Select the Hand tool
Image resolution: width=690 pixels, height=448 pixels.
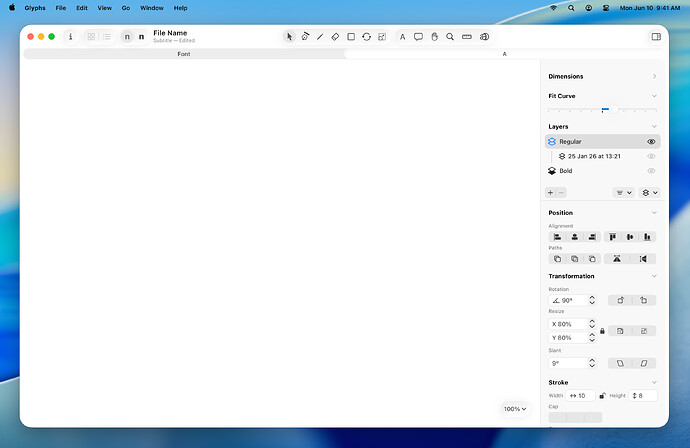434,37
